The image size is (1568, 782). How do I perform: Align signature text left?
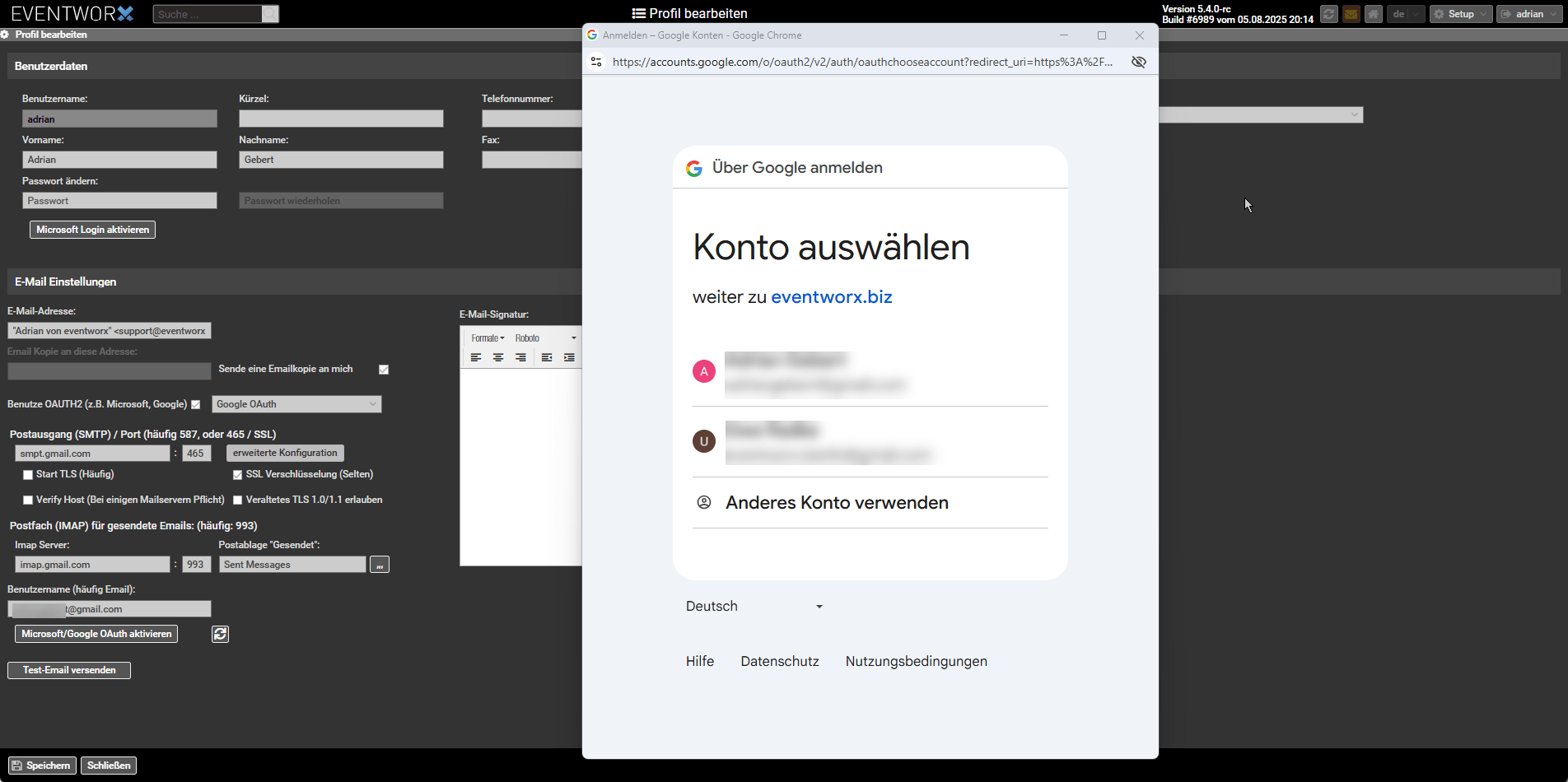click(x=476, y=357)
